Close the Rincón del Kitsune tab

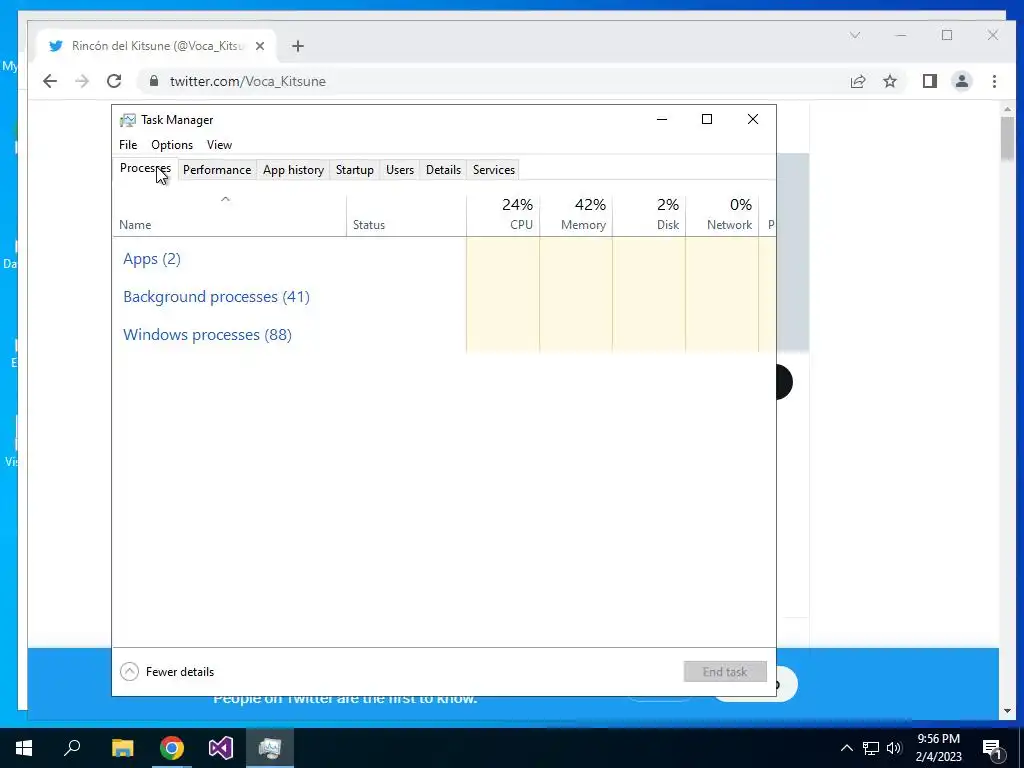point(260,46)
